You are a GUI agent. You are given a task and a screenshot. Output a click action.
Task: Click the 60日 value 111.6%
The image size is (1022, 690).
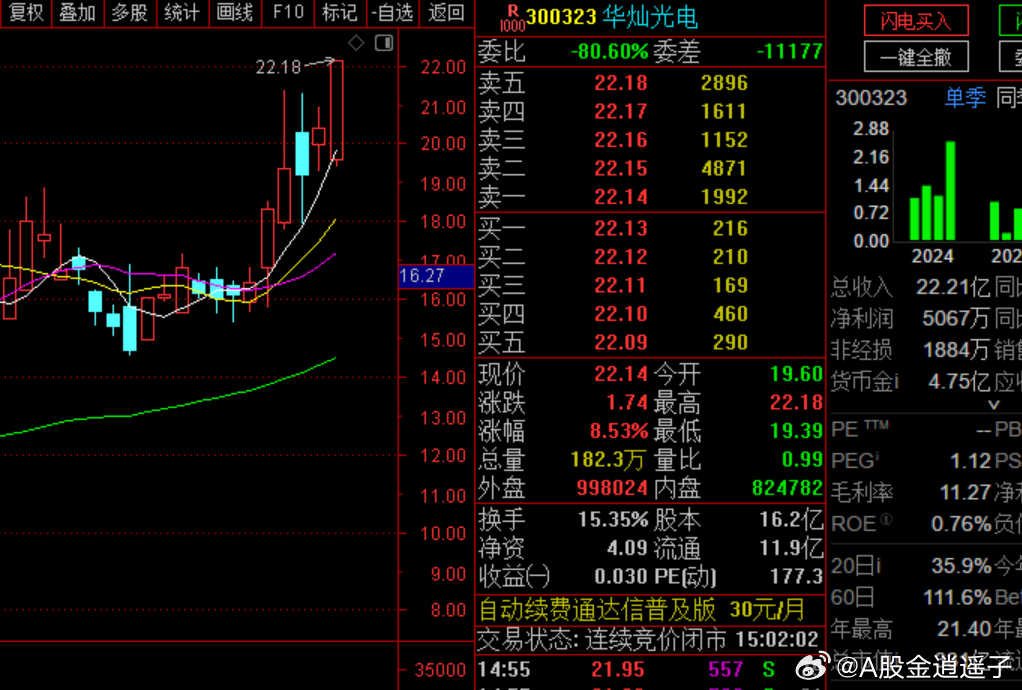957,597
